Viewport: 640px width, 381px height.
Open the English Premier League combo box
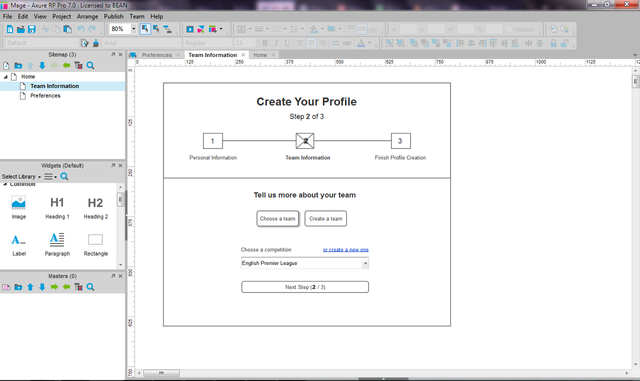coord(305,263)
